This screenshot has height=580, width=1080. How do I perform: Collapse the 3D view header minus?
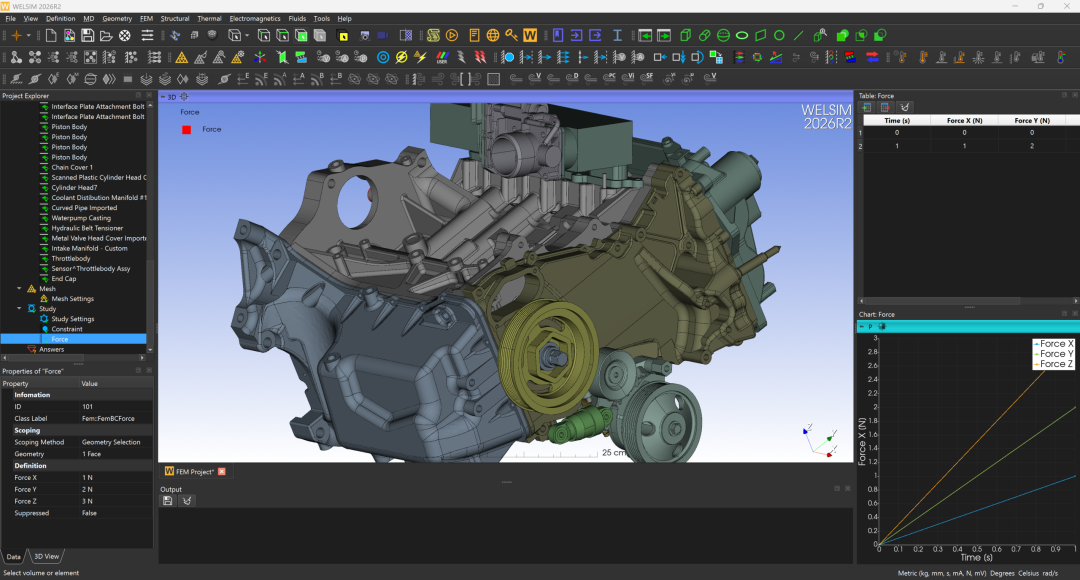[163, 97]
